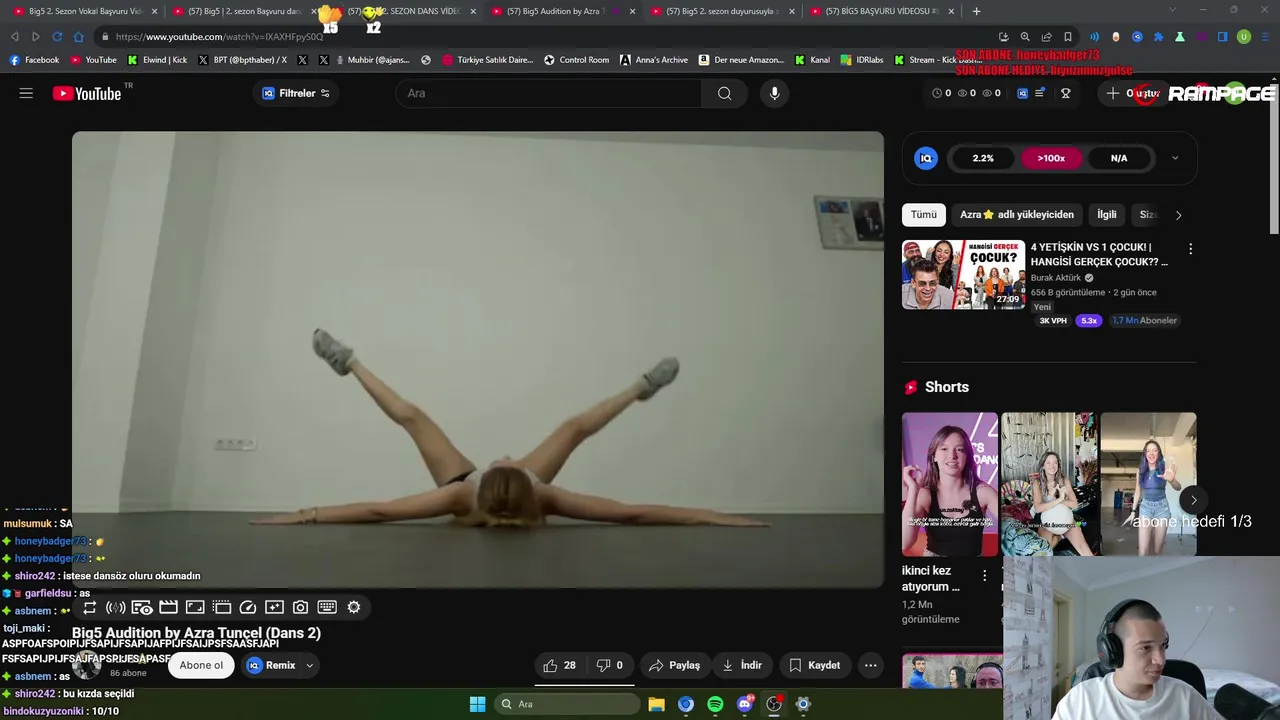Open the IDRlabs bookmark

click(863, 60)
